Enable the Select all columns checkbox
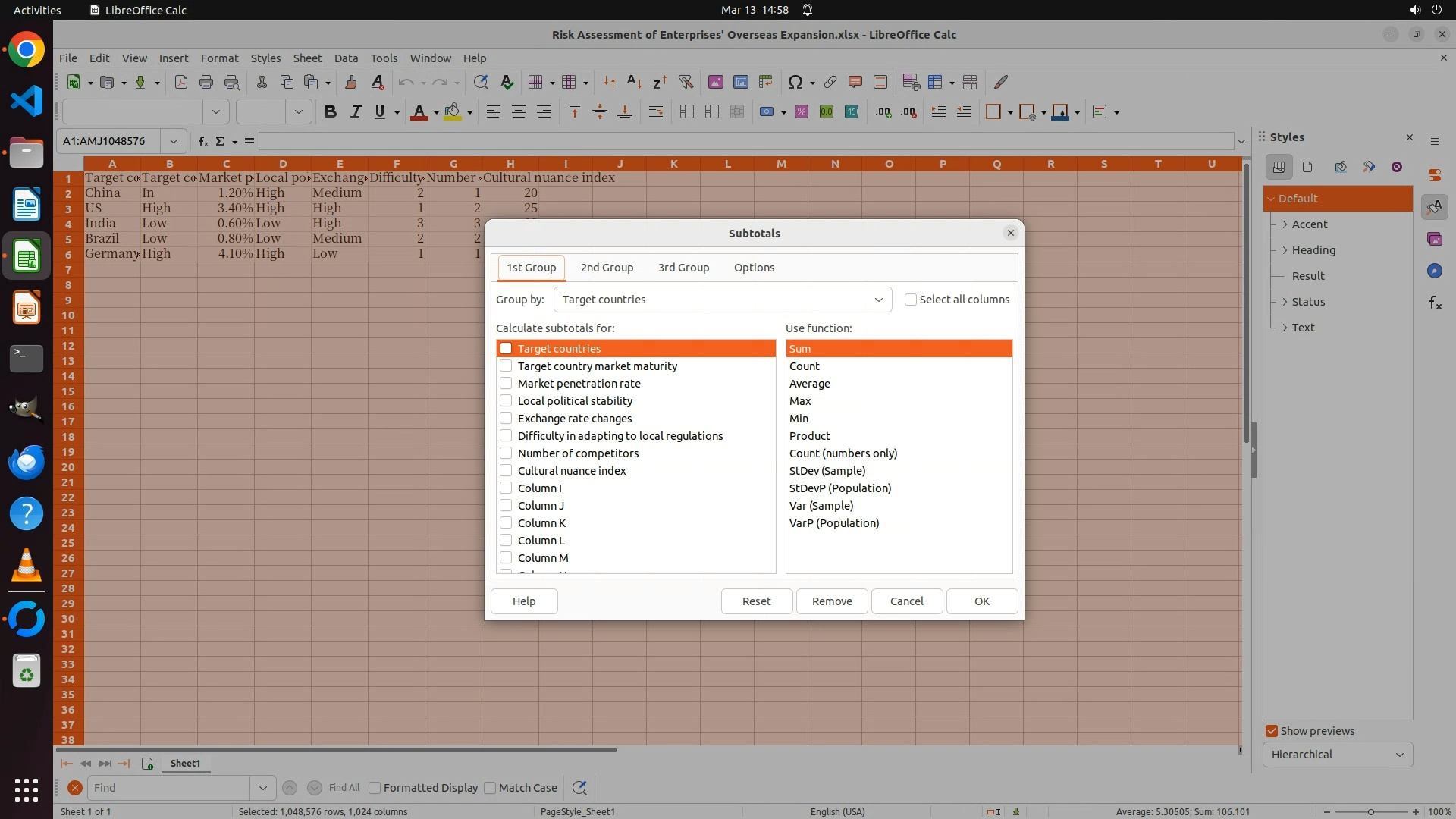 911,300
